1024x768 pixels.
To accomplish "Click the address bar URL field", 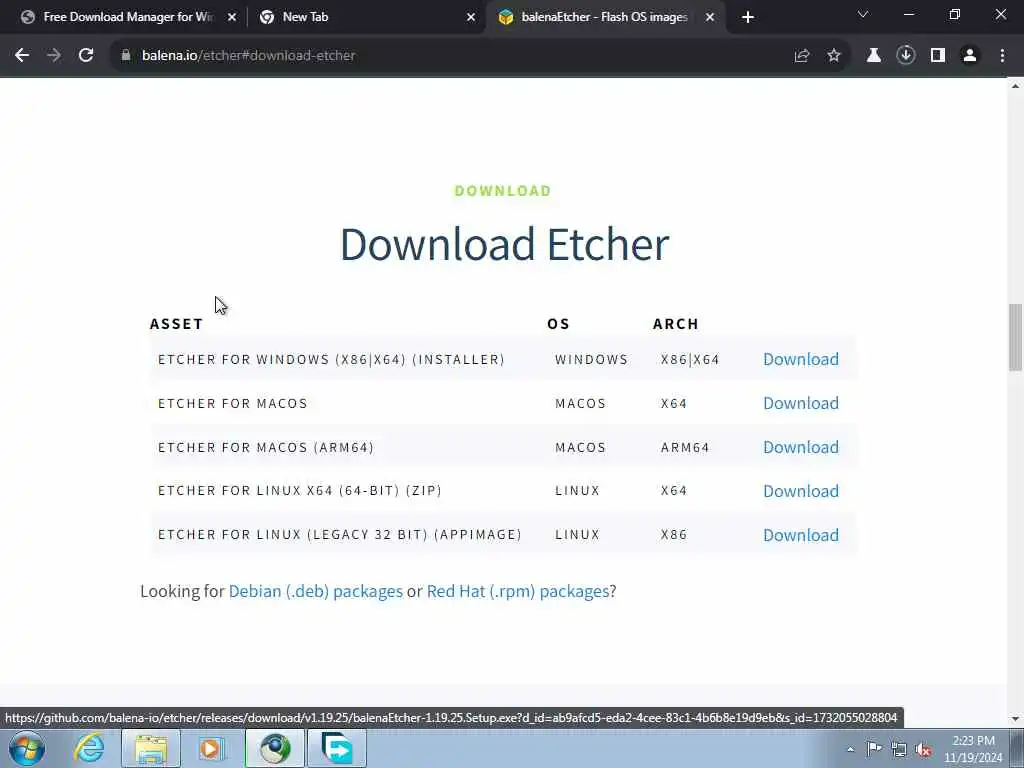I will (457, 56).
